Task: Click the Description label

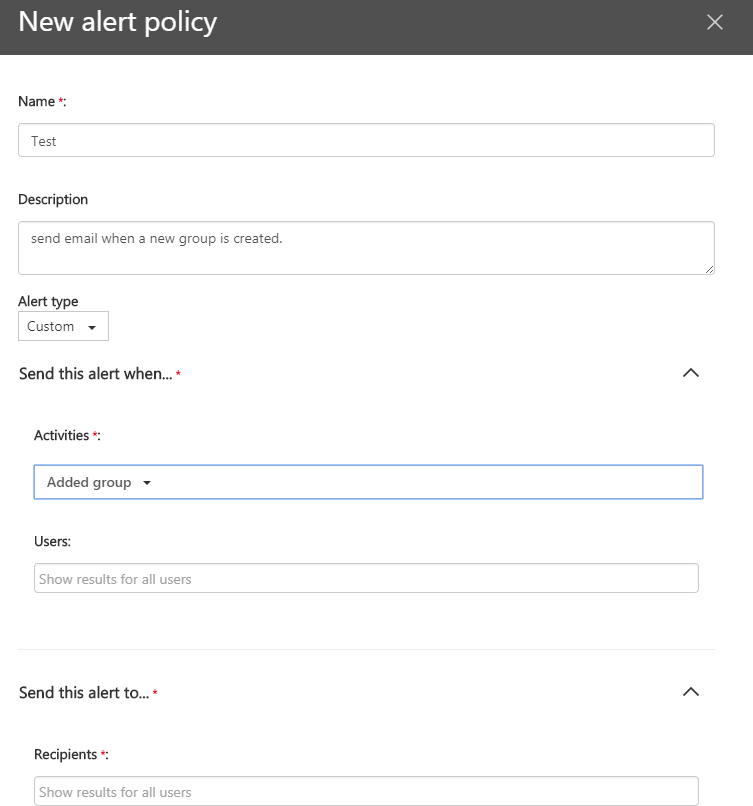Action: tap(53, 199)
